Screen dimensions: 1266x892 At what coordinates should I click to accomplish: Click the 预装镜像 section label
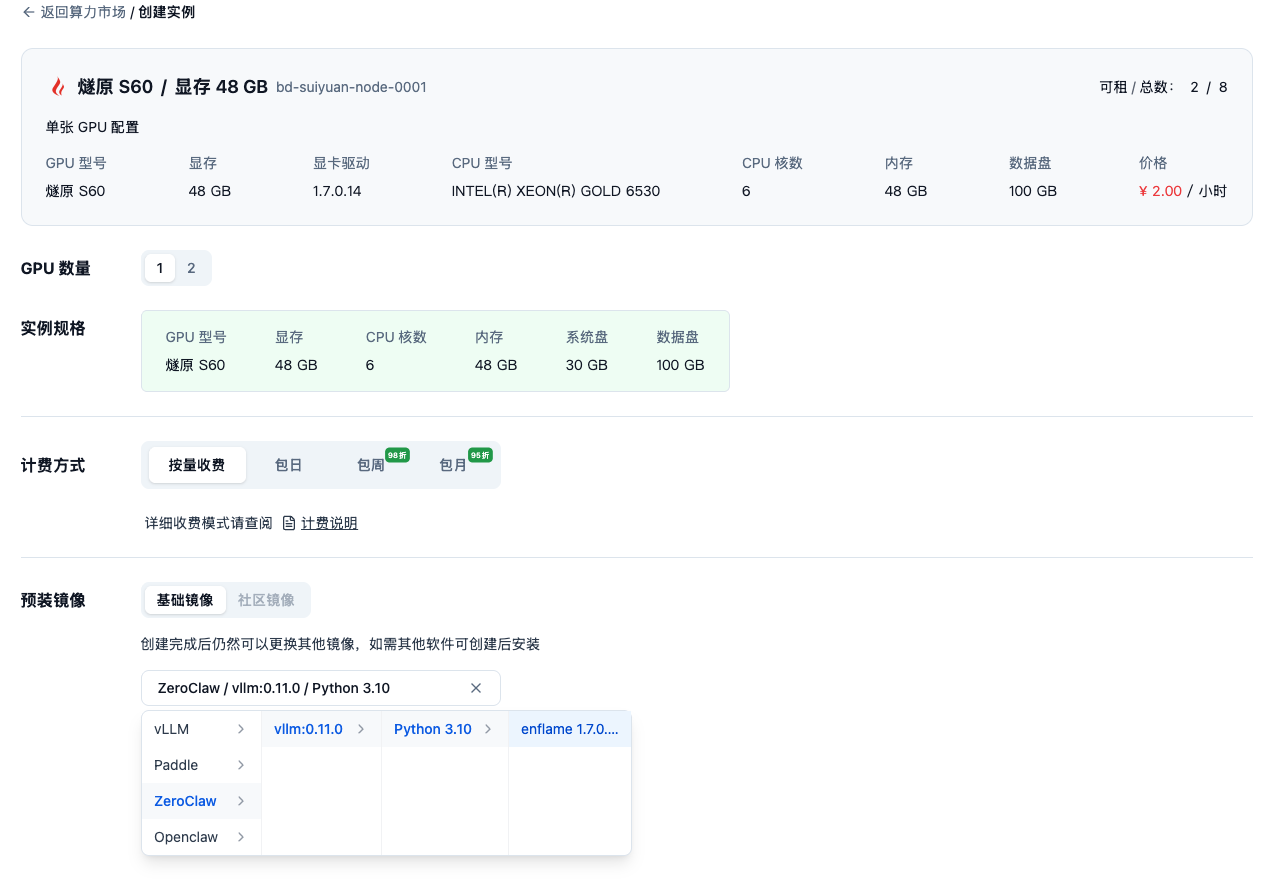click(53, 600)
